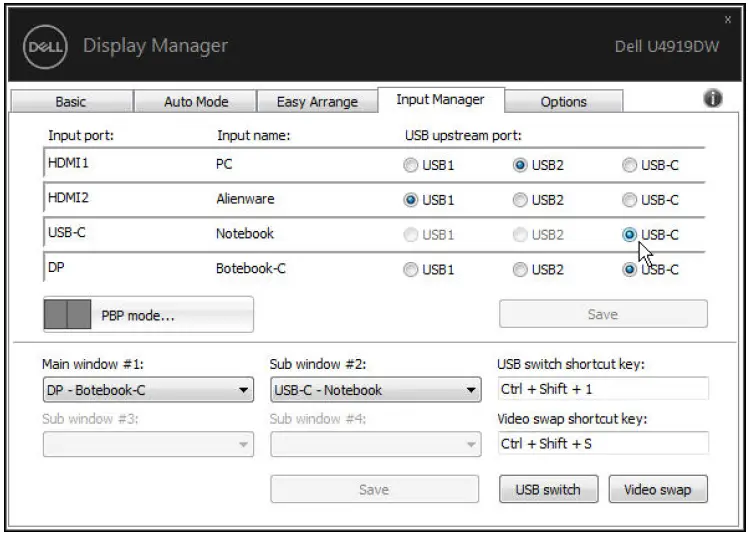
Task: Switch to the Basic tab
Action: click(71, 101)
